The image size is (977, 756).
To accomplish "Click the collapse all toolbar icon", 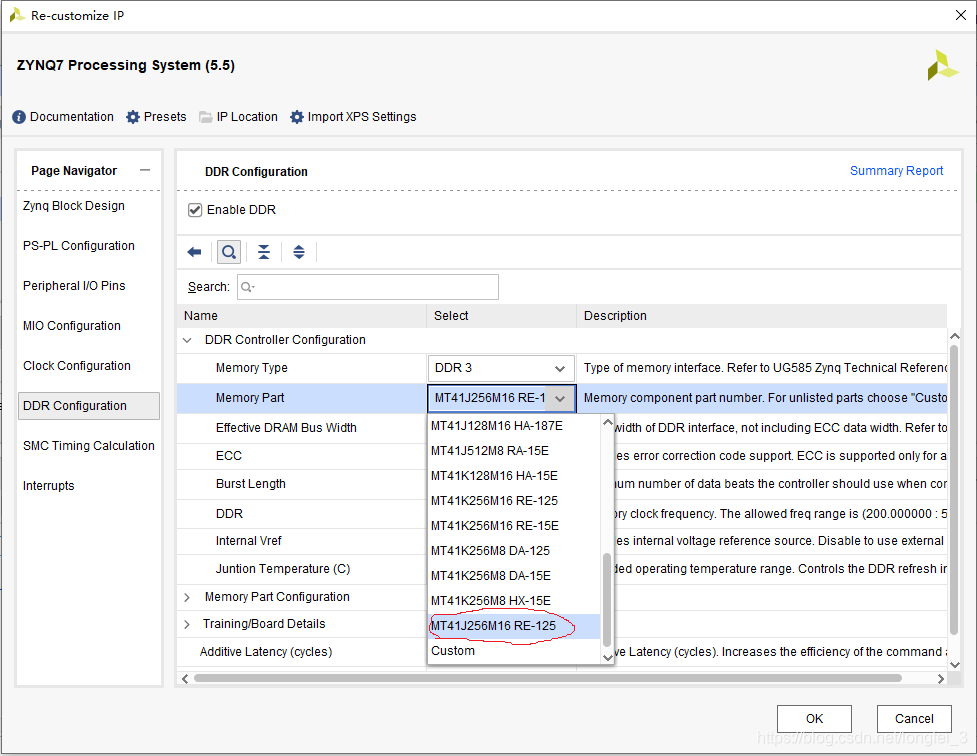I will (x=264, y=252).
